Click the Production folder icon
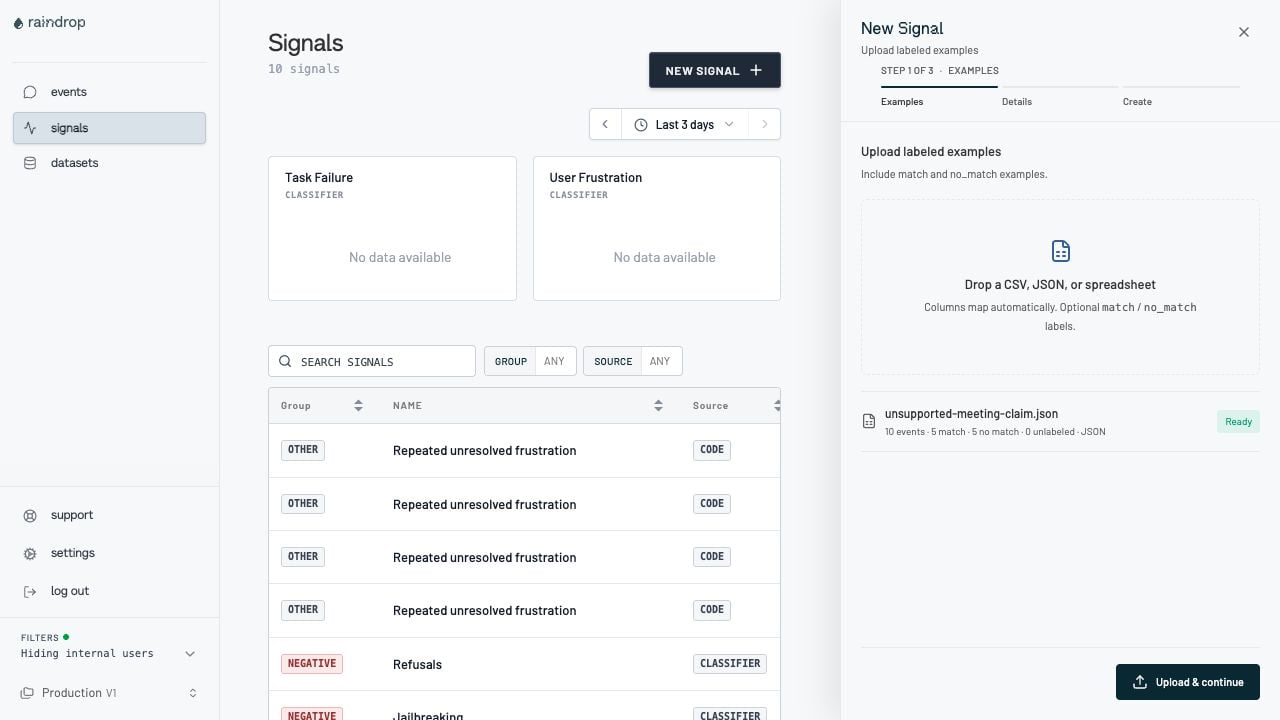Screen dimensions: 1280x720 (x=28, y=693)
